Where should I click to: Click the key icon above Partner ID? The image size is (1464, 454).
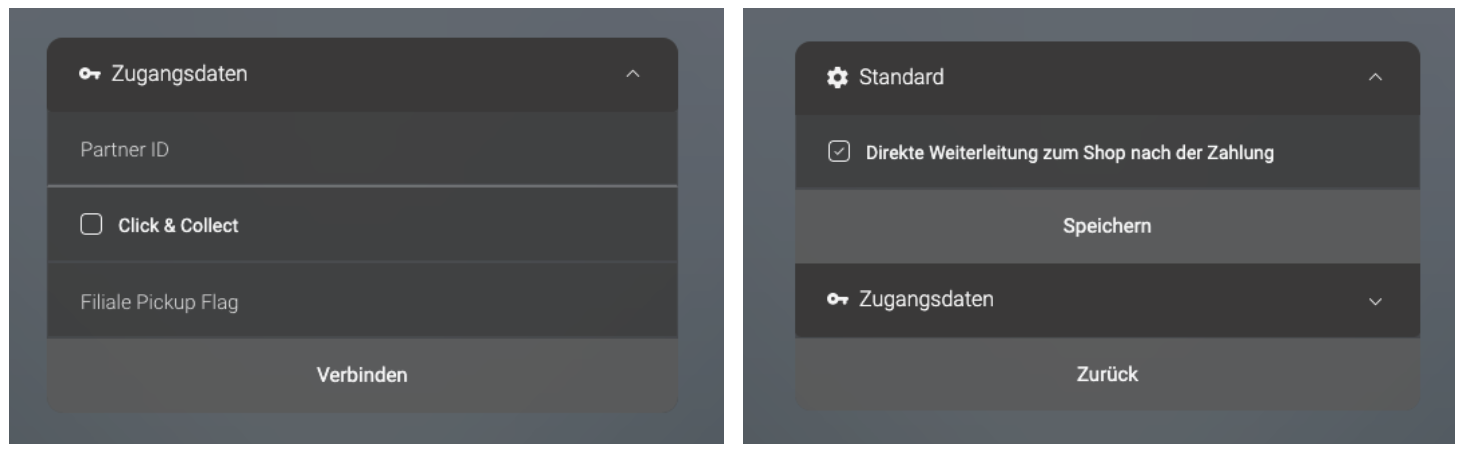point(88,74)
